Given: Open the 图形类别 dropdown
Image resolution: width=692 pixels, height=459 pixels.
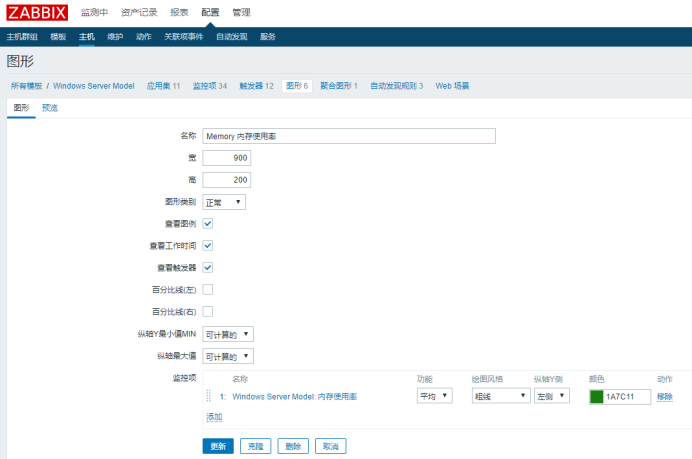Looking at the screenshot, I should click(224, 202).
